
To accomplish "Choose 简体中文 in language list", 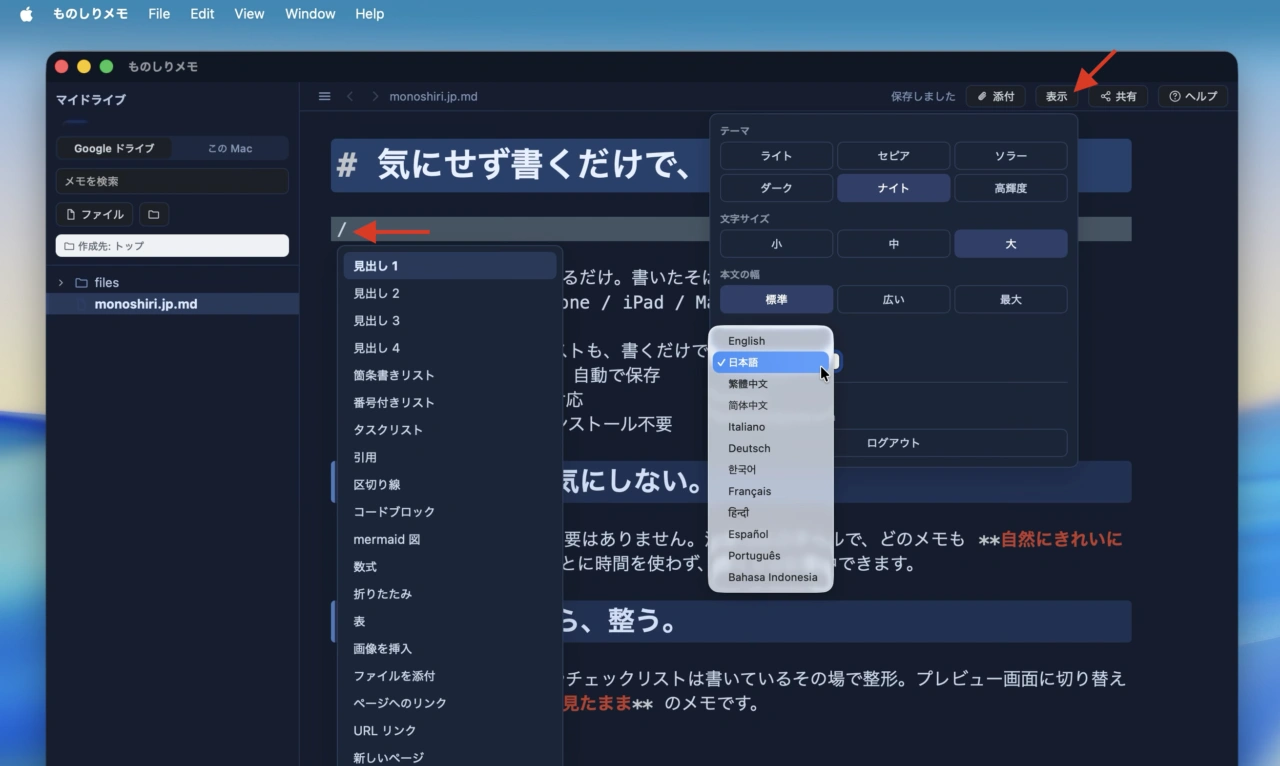I will [771, 405].
